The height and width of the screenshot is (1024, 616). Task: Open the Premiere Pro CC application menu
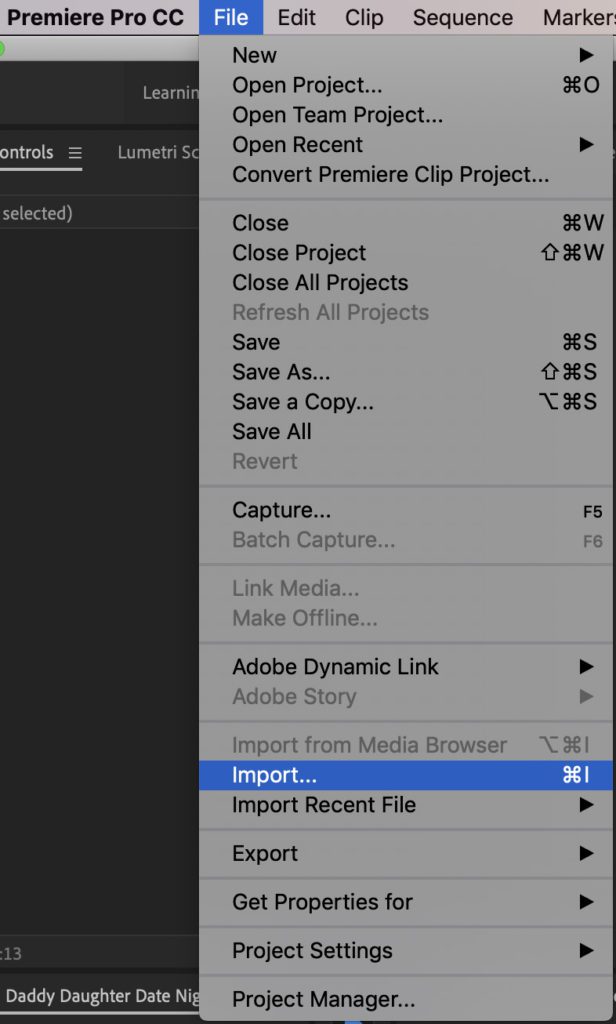click(95, 18)
